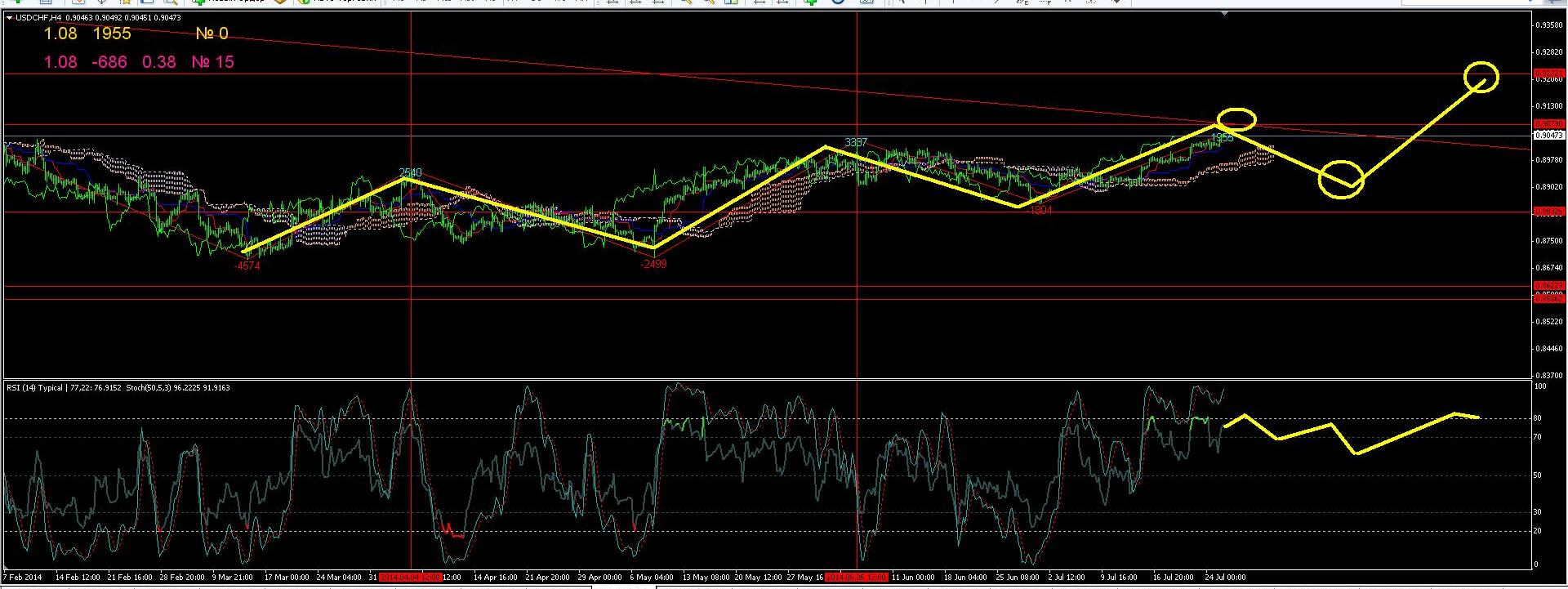Click the red 2014.04.04 date marker
Screen dimensions: 1568x589
[410, 578]
